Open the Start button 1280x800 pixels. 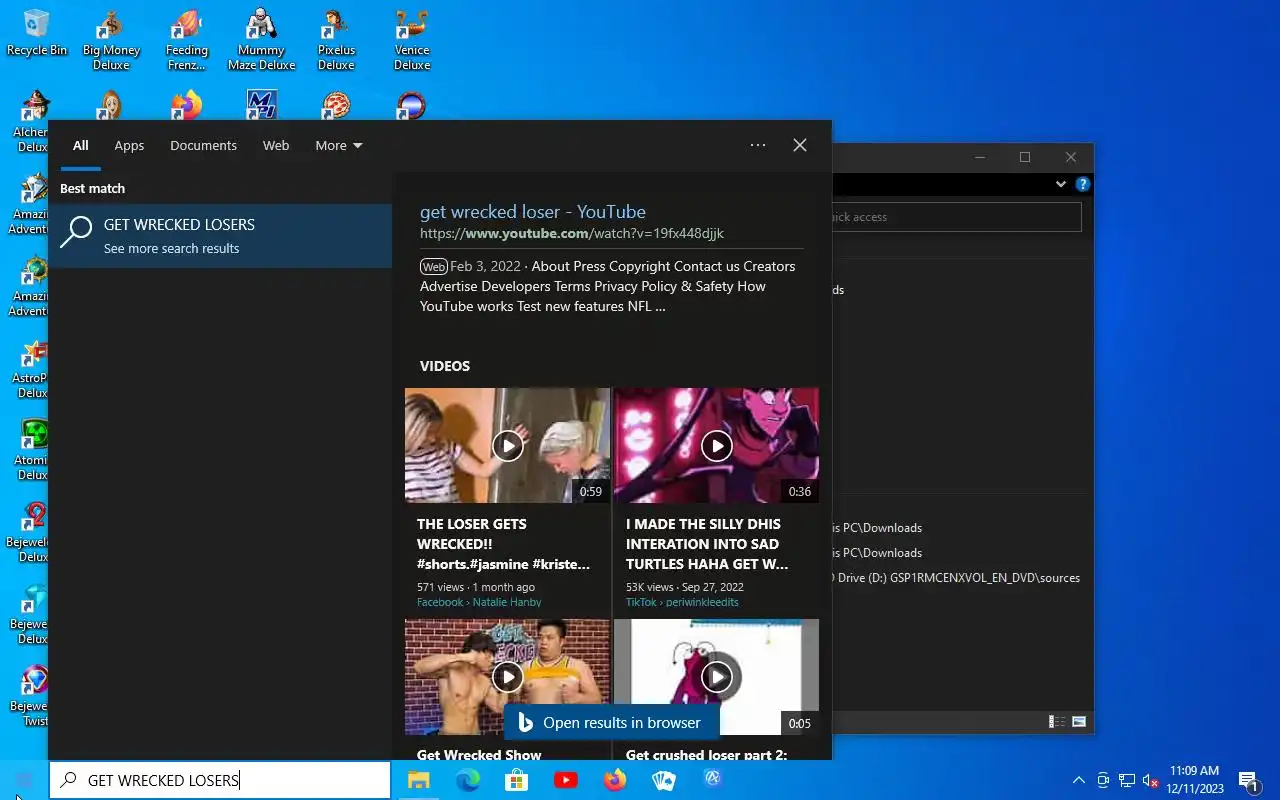coord(24,780)
